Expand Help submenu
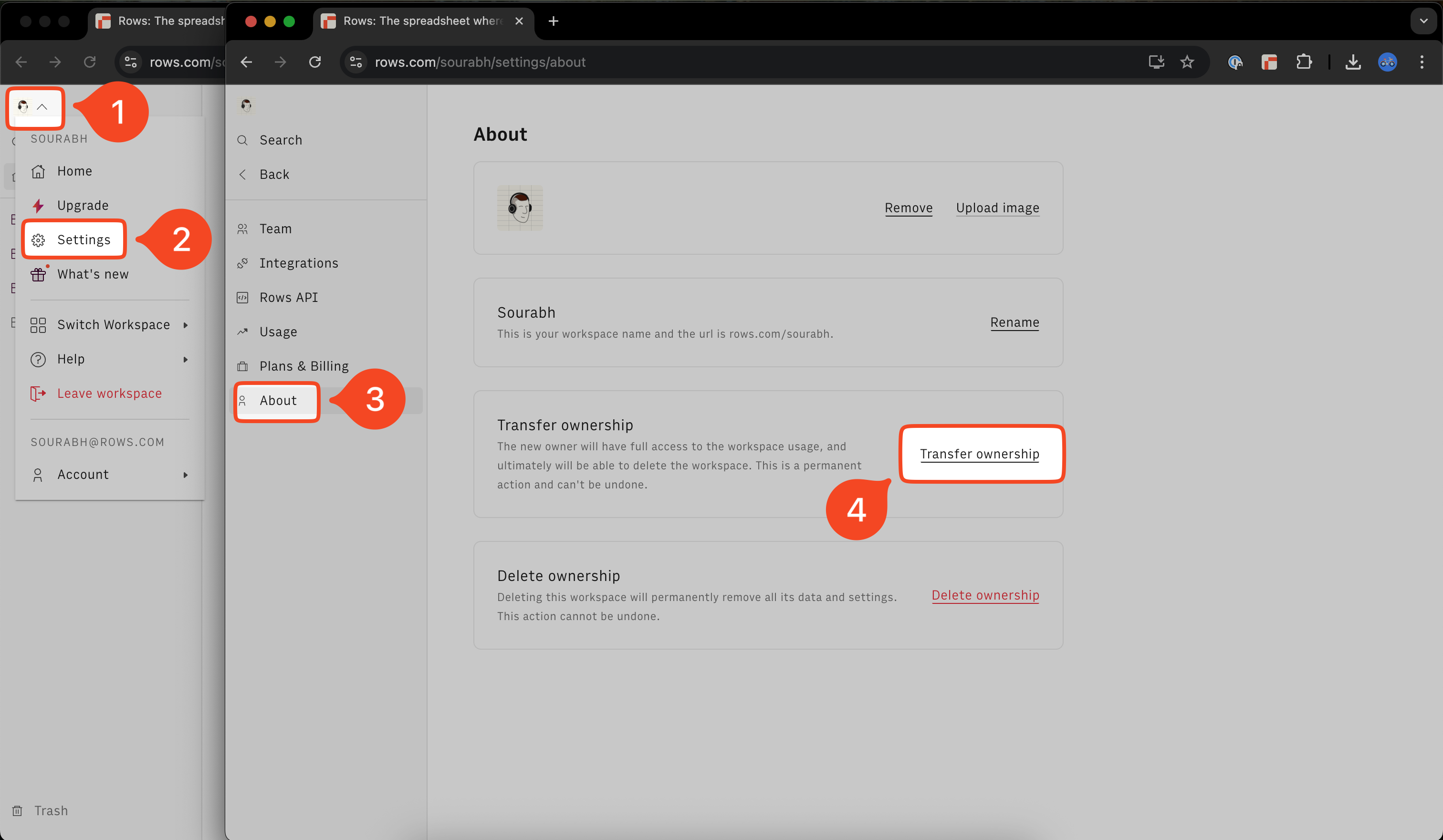The width and height of the screenshot is (1443, 840). (110, 359)
